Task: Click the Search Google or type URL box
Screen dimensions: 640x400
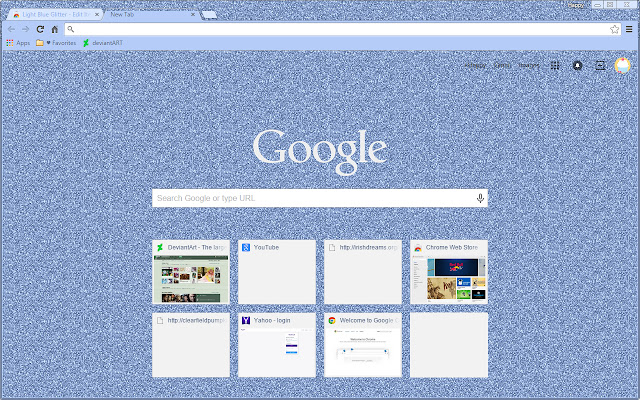Action: click(x=320, y=198)
